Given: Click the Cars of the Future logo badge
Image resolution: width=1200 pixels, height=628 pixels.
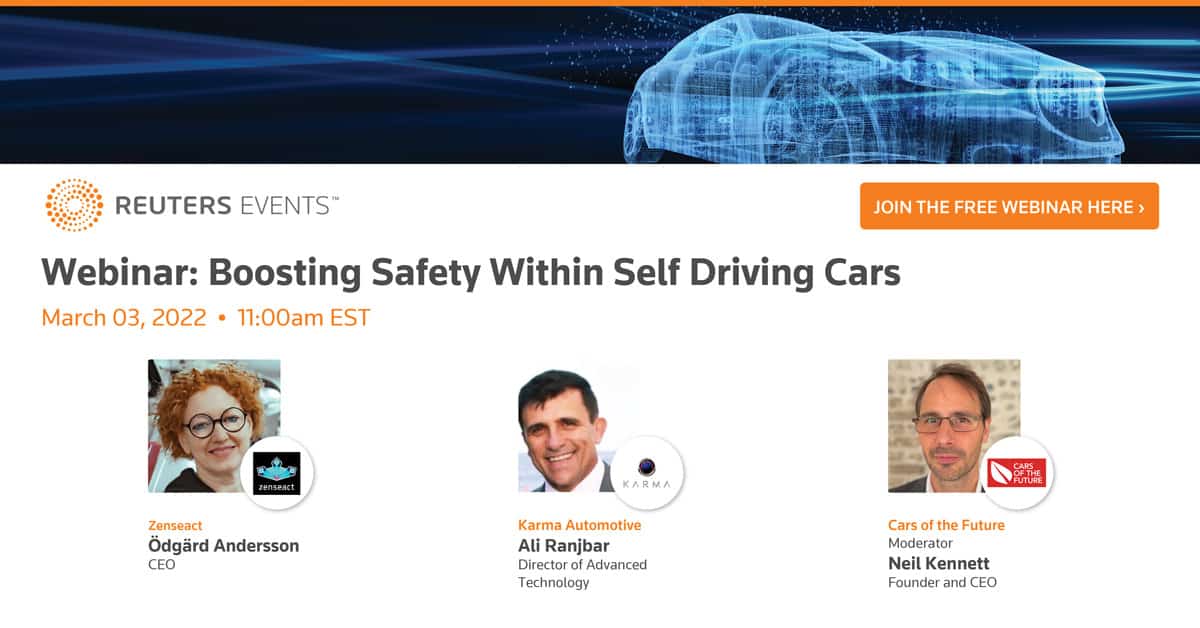Looking at the screenshot, I should coord(1016,473).
